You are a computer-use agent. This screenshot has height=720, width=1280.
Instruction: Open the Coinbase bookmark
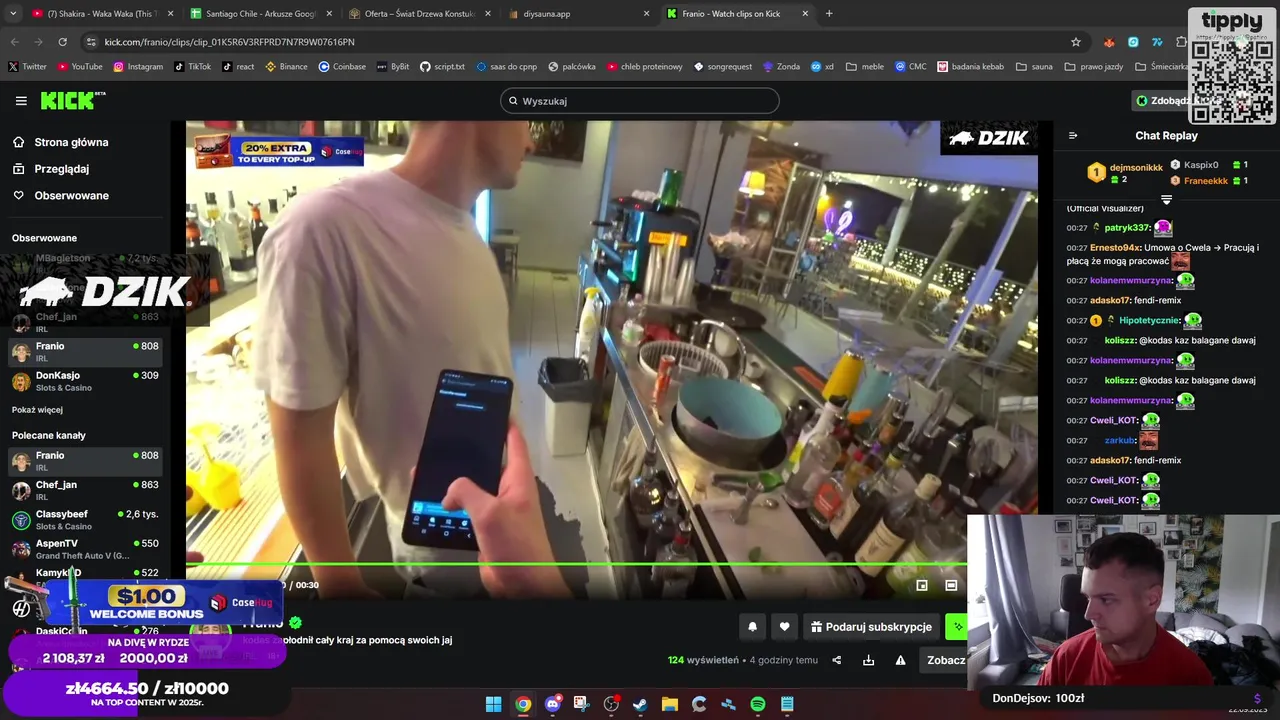click(x=342, y=67)
